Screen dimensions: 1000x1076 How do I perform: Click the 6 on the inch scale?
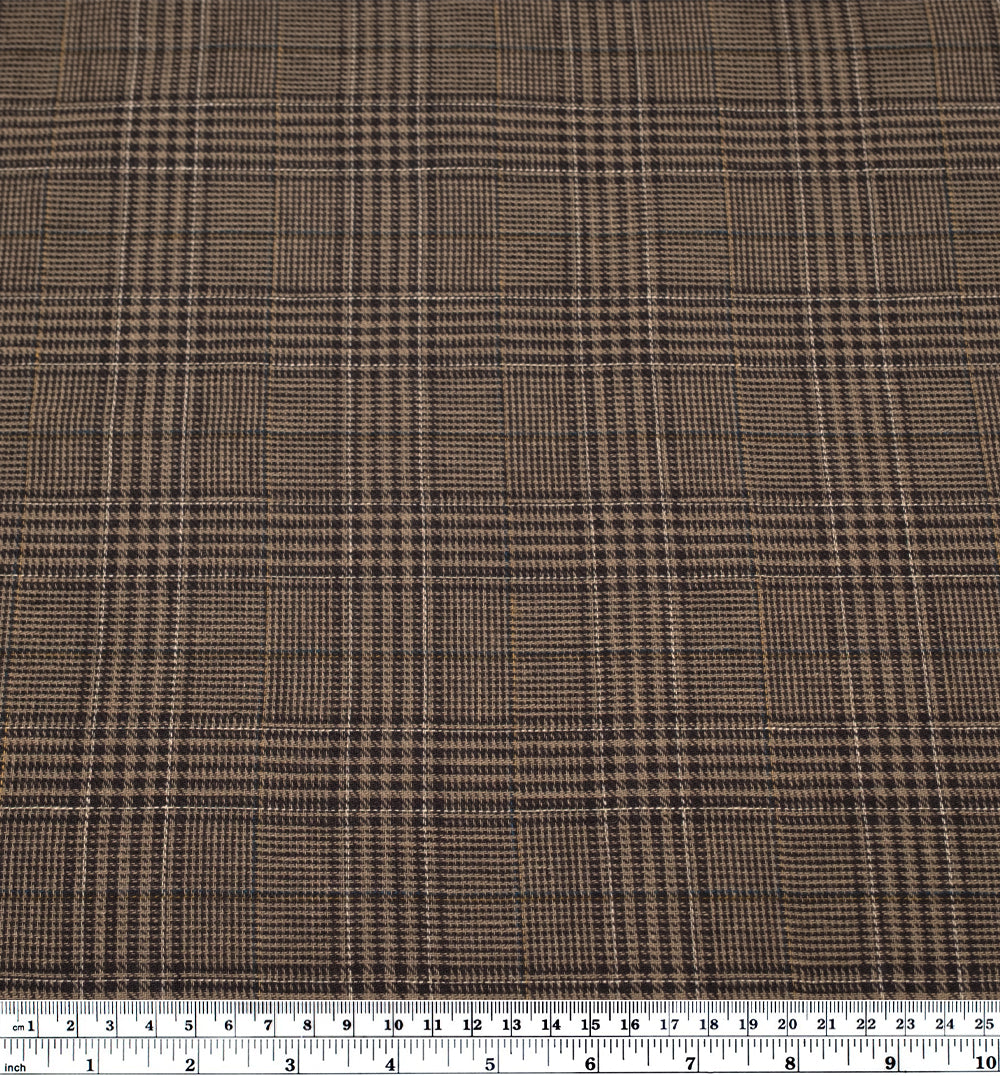(x=590, y=1065)
